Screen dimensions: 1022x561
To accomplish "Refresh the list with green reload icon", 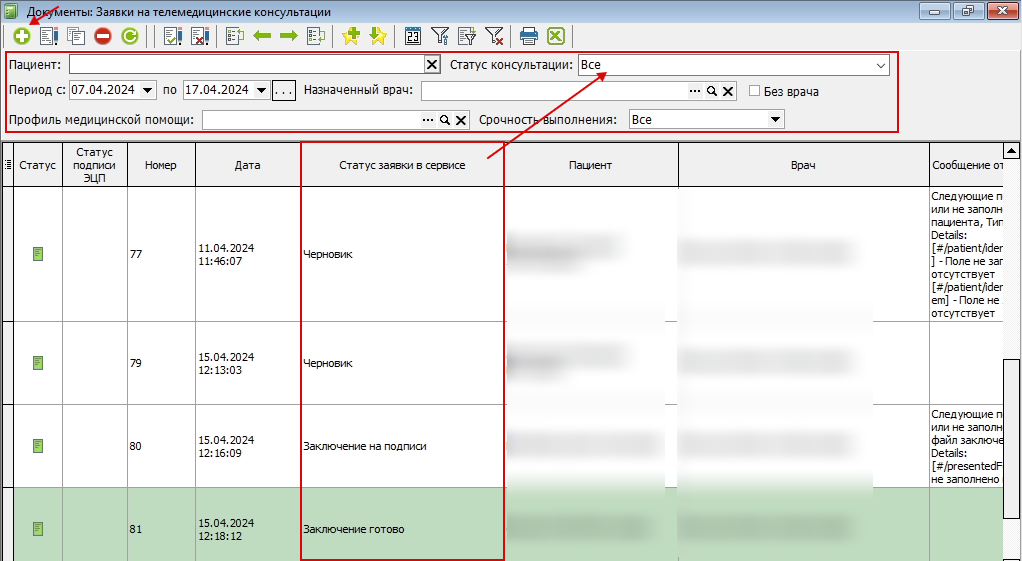I will [130, 36].
